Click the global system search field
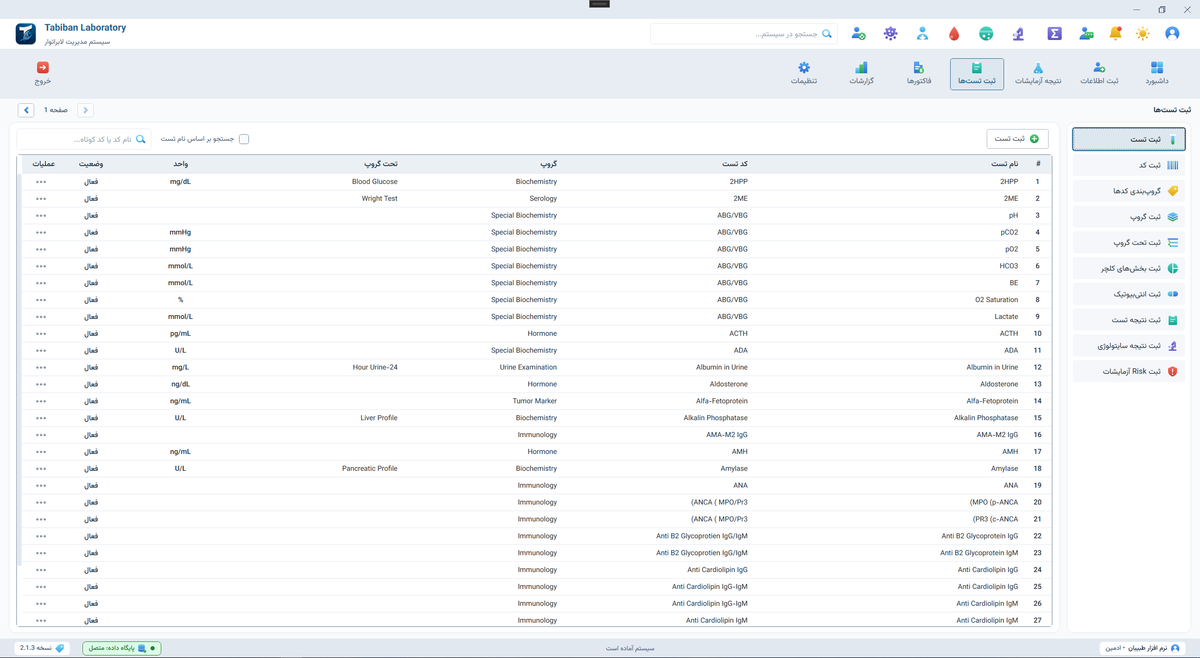The width and height of the screenshot is (1200, 658). [745, 34]
